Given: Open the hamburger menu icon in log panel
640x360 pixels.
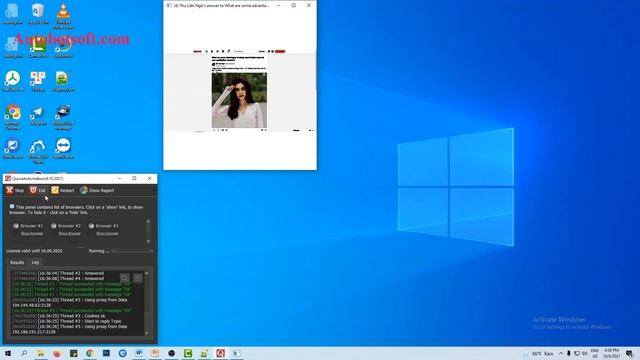Looking at the screenshot, I should click(x=138, y=278).
